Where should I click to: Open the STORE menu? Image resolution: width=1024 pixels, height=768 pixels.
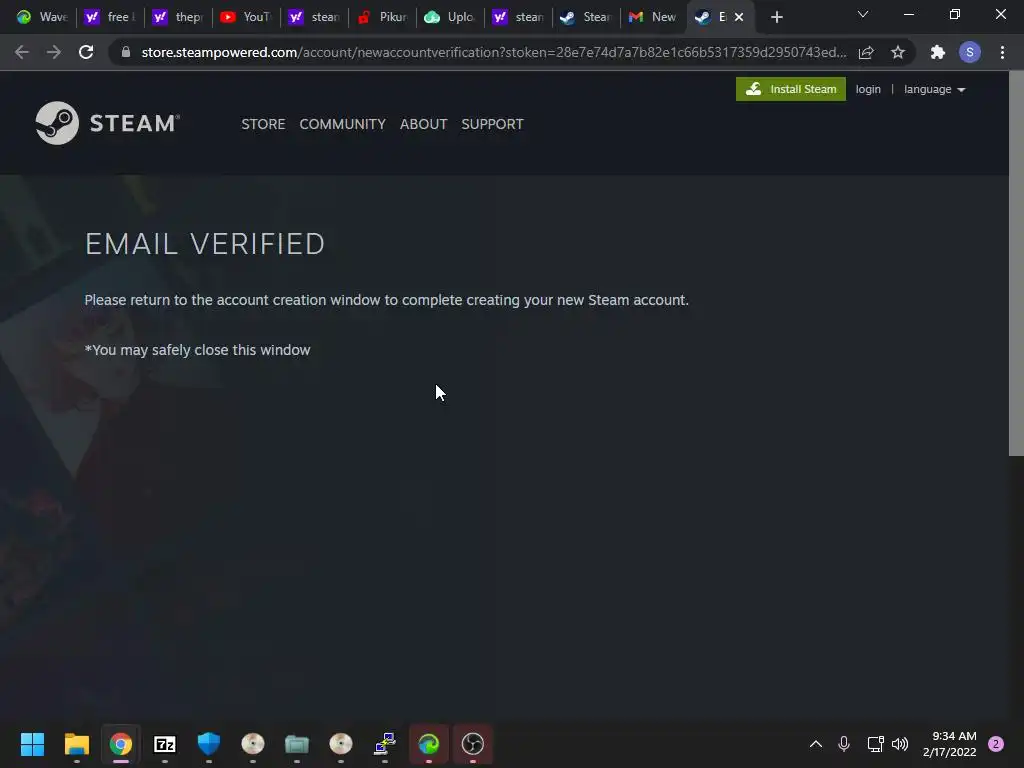[x=263, y=124]
